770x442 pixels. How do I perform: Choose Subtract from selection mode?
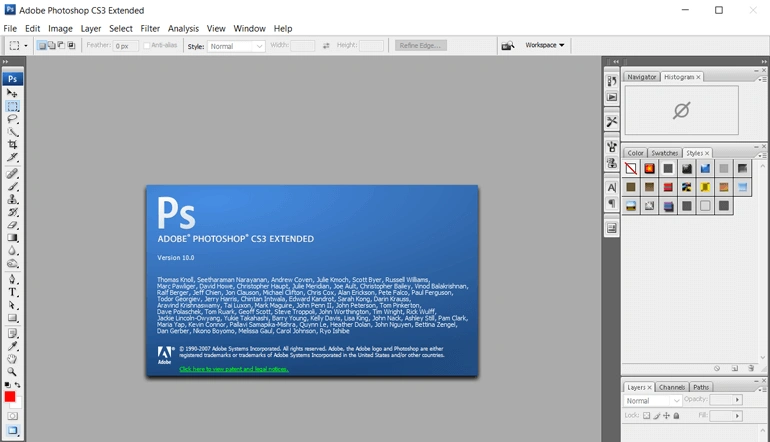coord(61,46)
